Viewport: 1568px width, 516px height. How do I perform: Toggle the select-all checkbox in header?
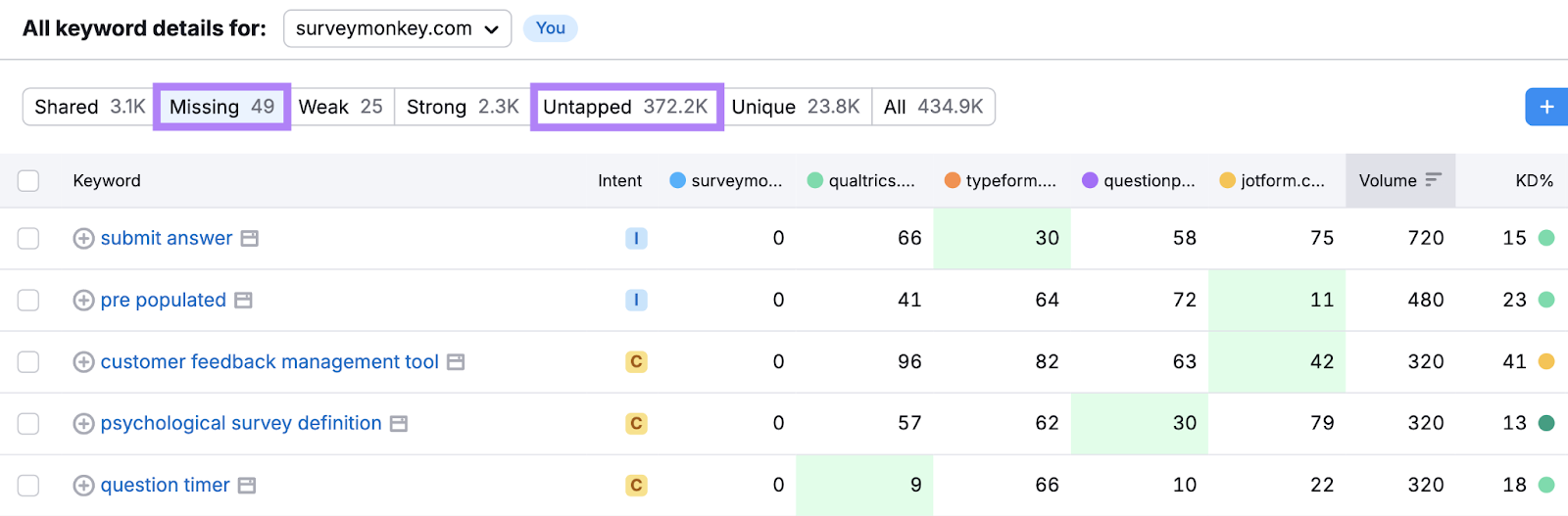[28, 181]
